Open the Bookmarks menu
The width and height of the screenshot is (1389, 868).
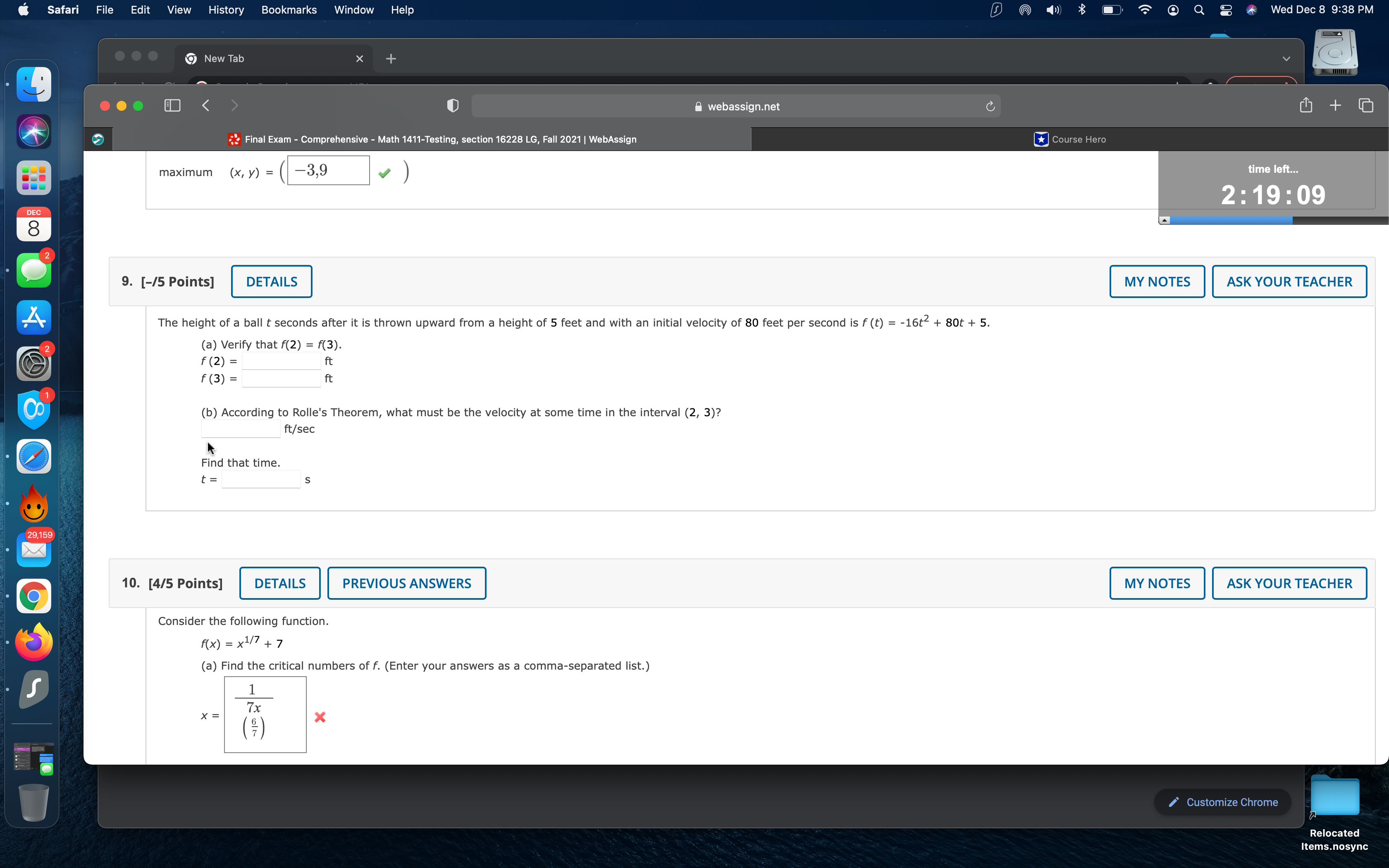coord(289,10)
